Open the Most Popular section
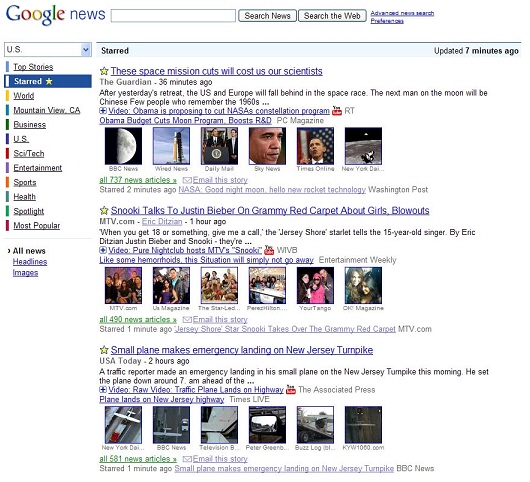Image resolution: width=530 pixels, height=482 pixels. [x=37, y=225]
